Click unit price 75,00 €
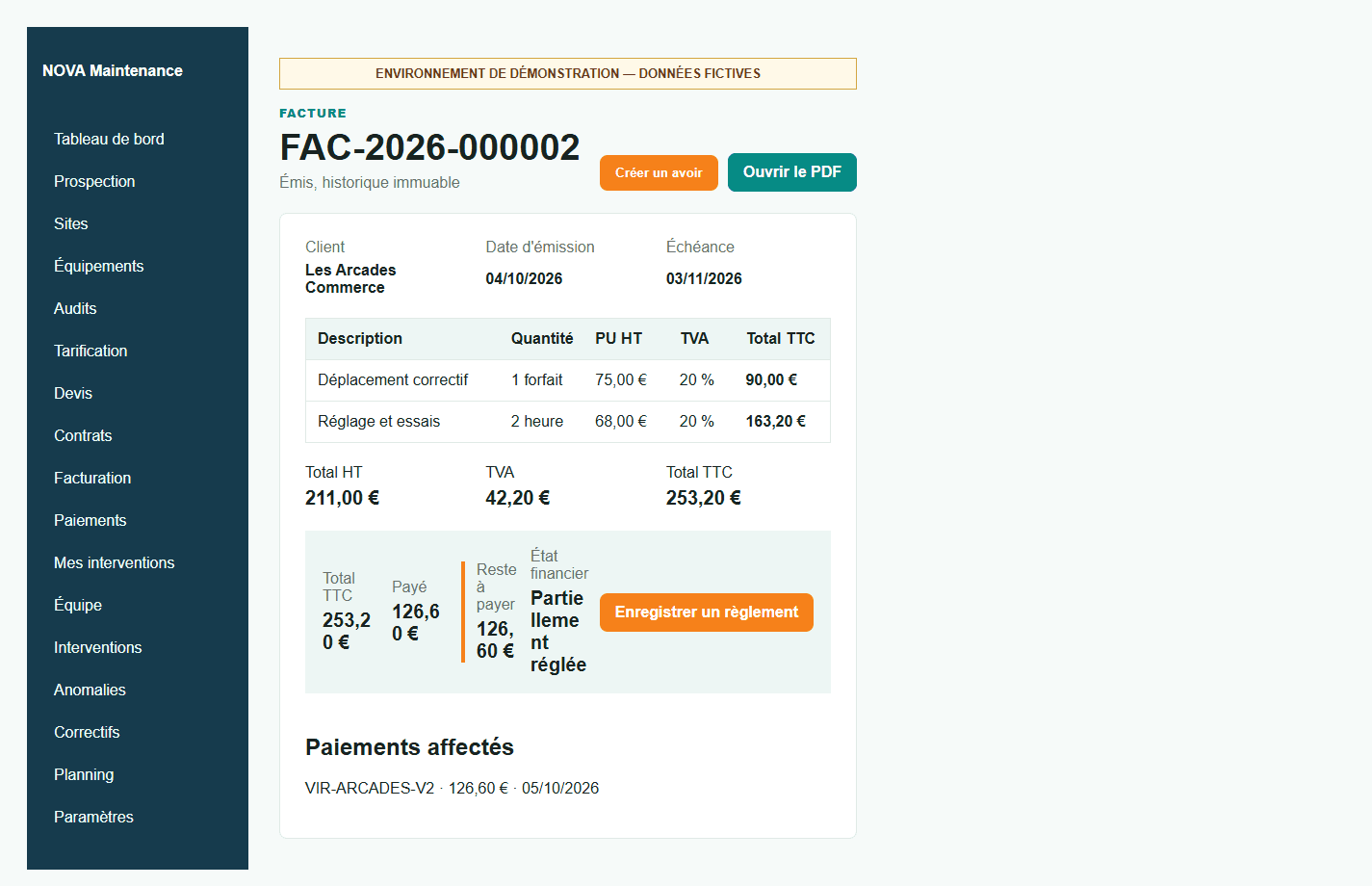 [x=621, y=379]
